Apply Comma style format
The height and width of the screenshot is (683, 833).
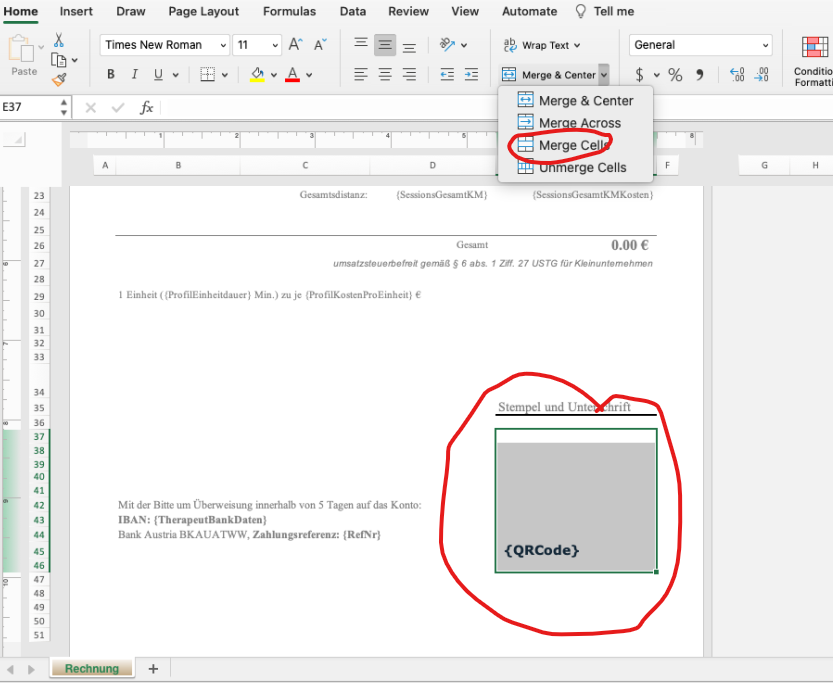tap(700, 75)
